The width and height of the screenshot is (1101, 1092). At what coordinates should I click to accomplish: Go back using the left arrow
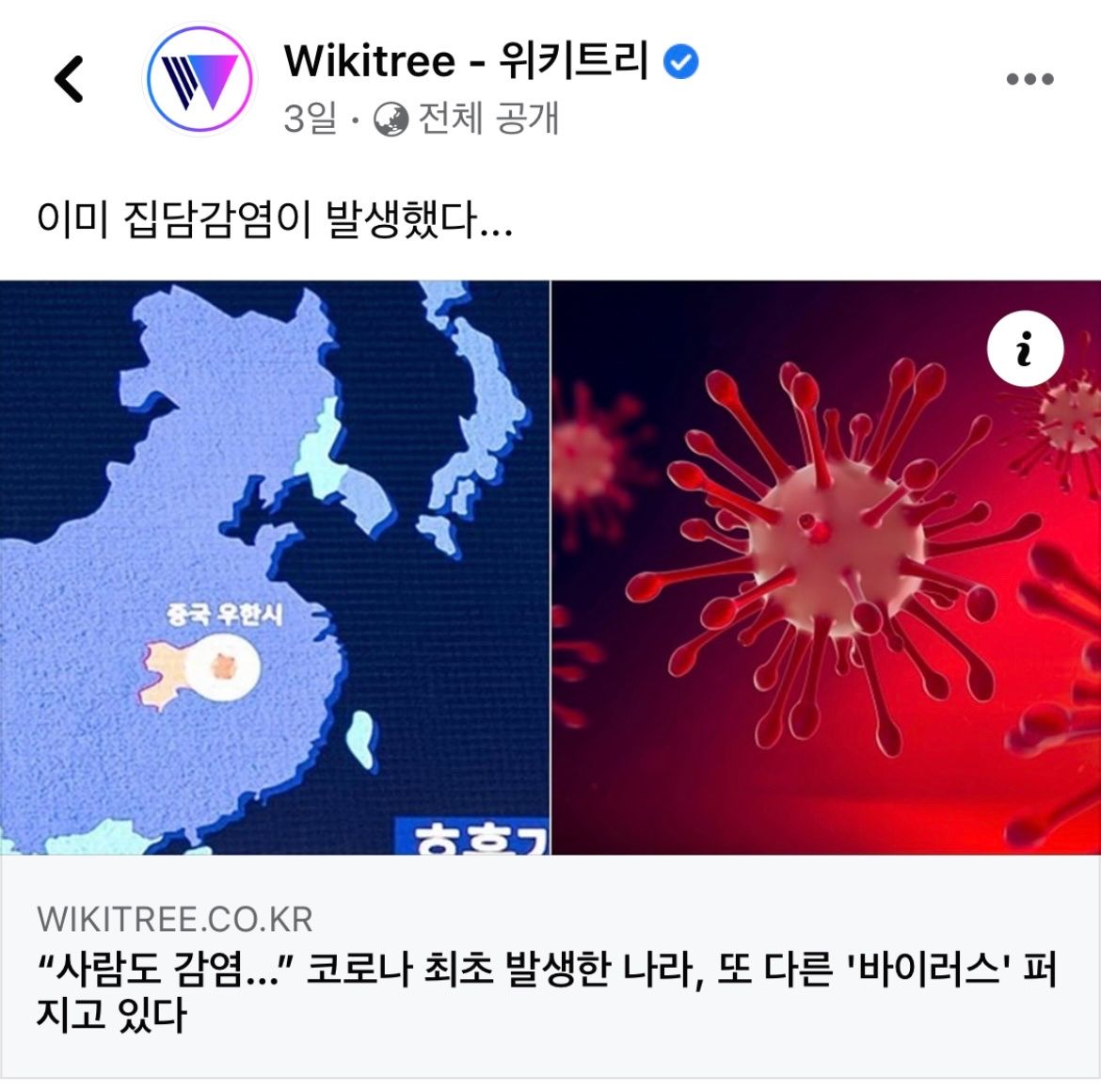[x=69, y=79]
